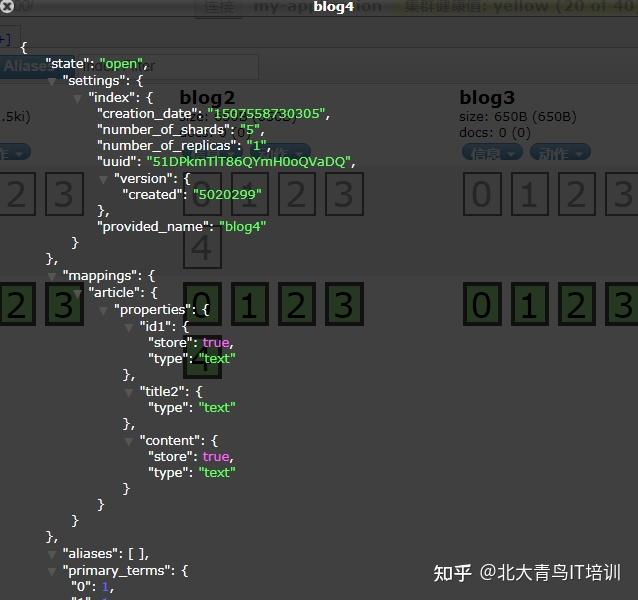This screenshot has height=600, width=638.
Task: Click primary_terms "0" entry
Action: [92, 587]
